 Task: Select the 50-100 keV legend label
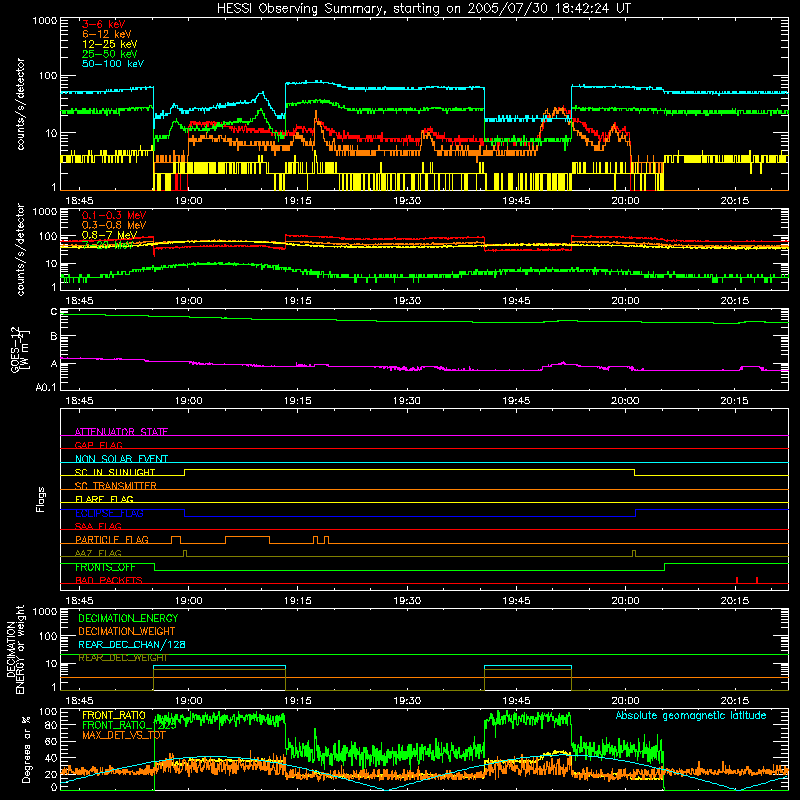pos(113,64)
